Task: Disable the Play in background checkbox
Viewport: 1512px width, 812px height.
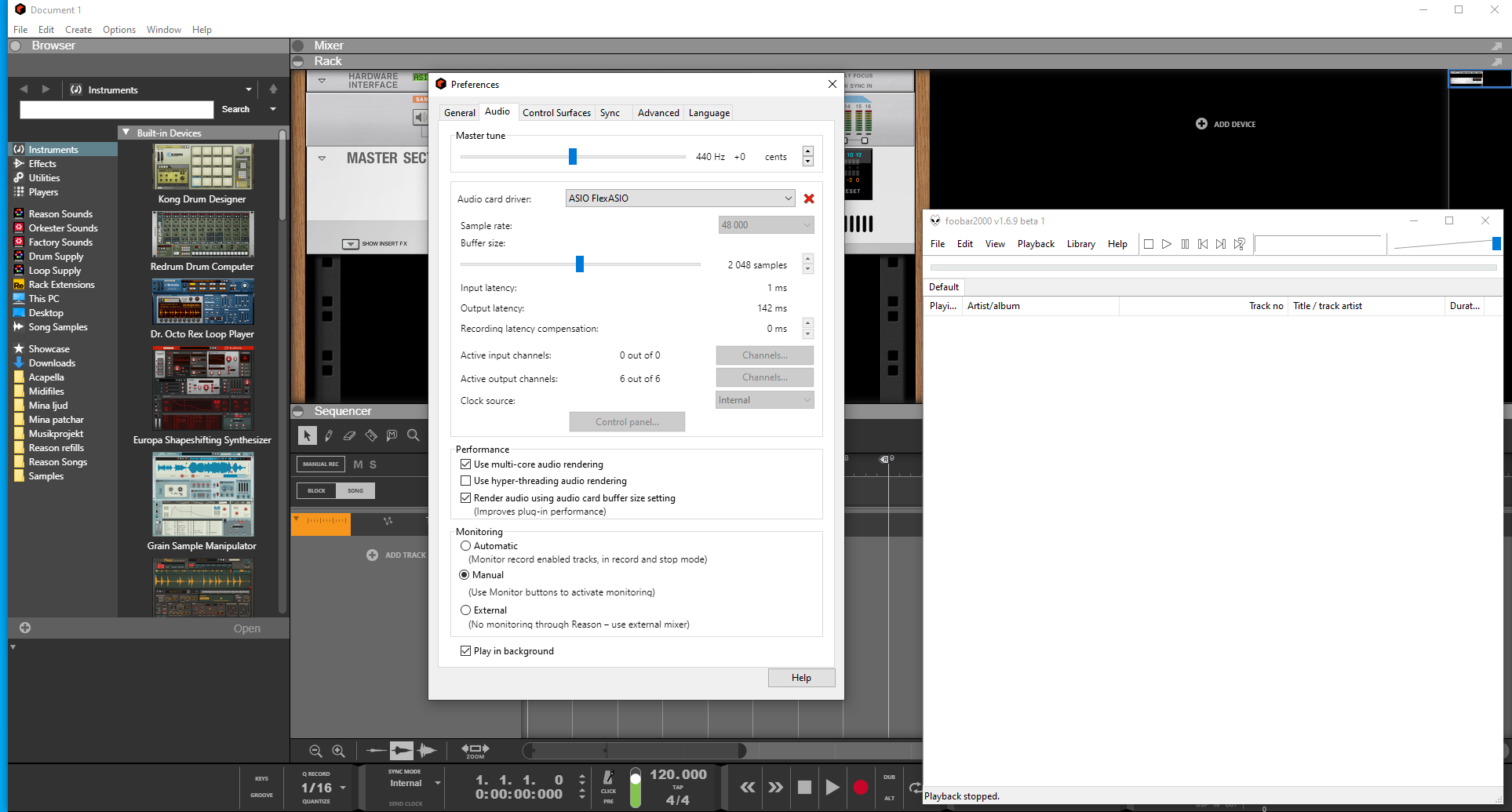Action: click(x=465, y=650)
